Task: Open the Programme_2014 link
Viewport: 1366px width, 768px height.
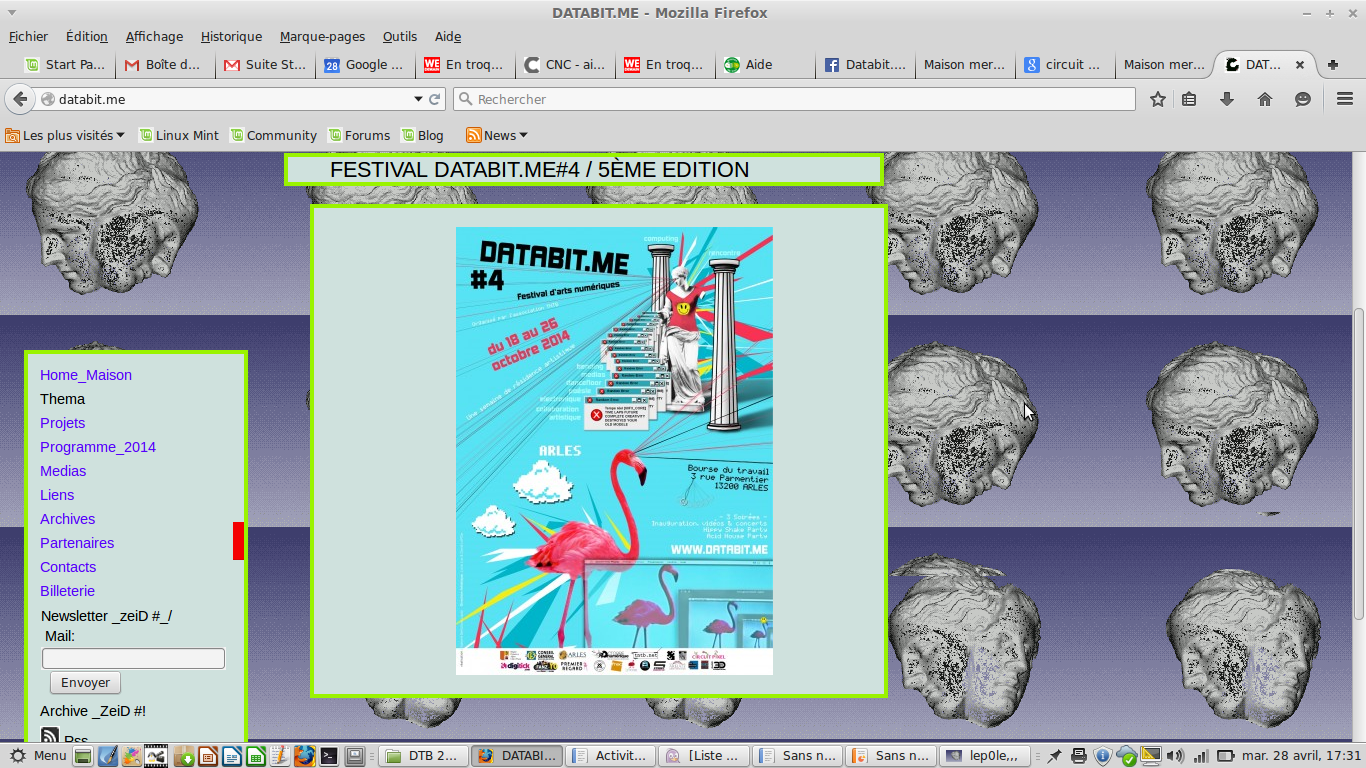Action: coord(98,447)
